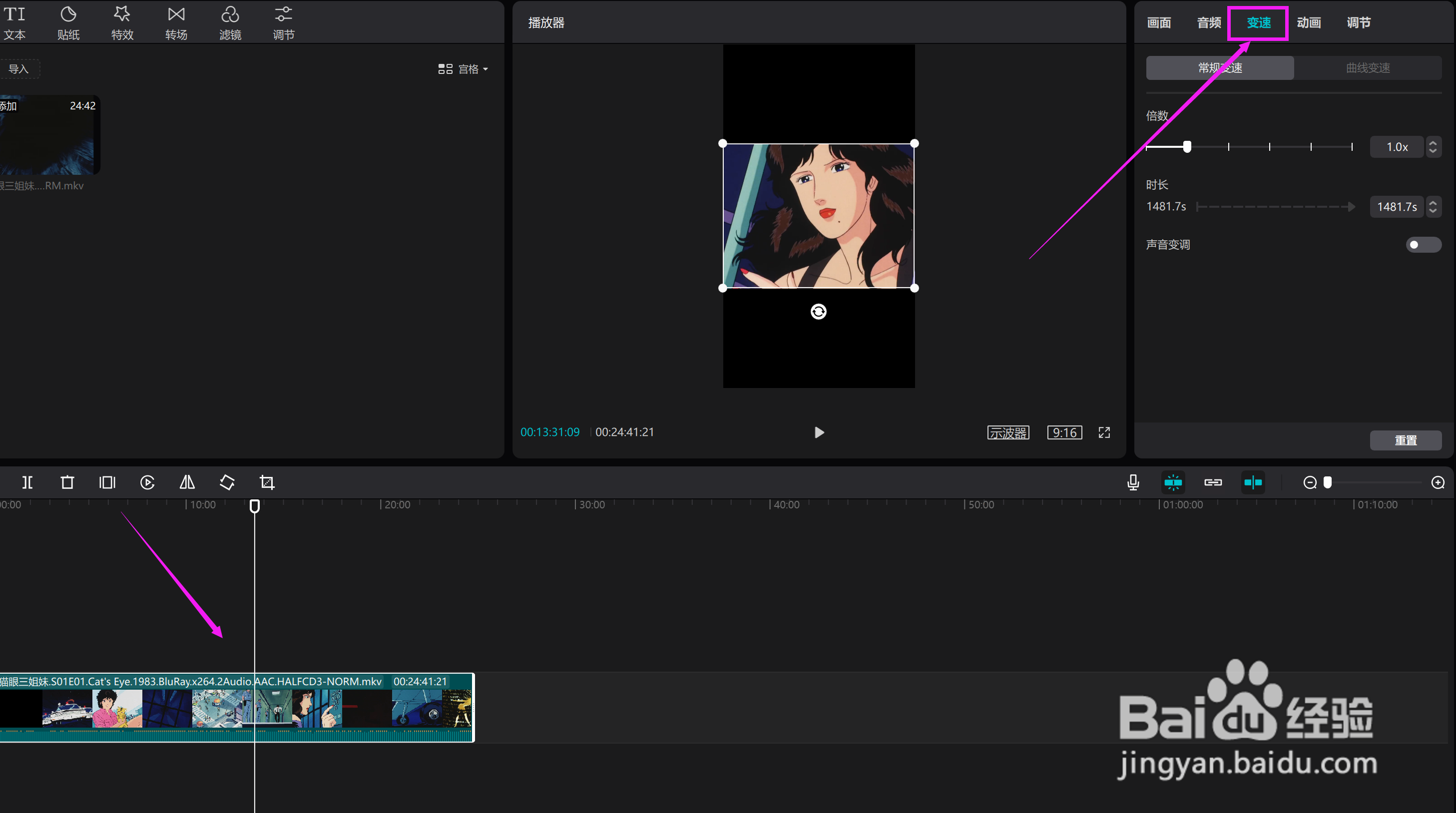Toggle the 声音变调 pitch switch
The height and width of the screenshot is (813, 1456).
coord(1423,245)
